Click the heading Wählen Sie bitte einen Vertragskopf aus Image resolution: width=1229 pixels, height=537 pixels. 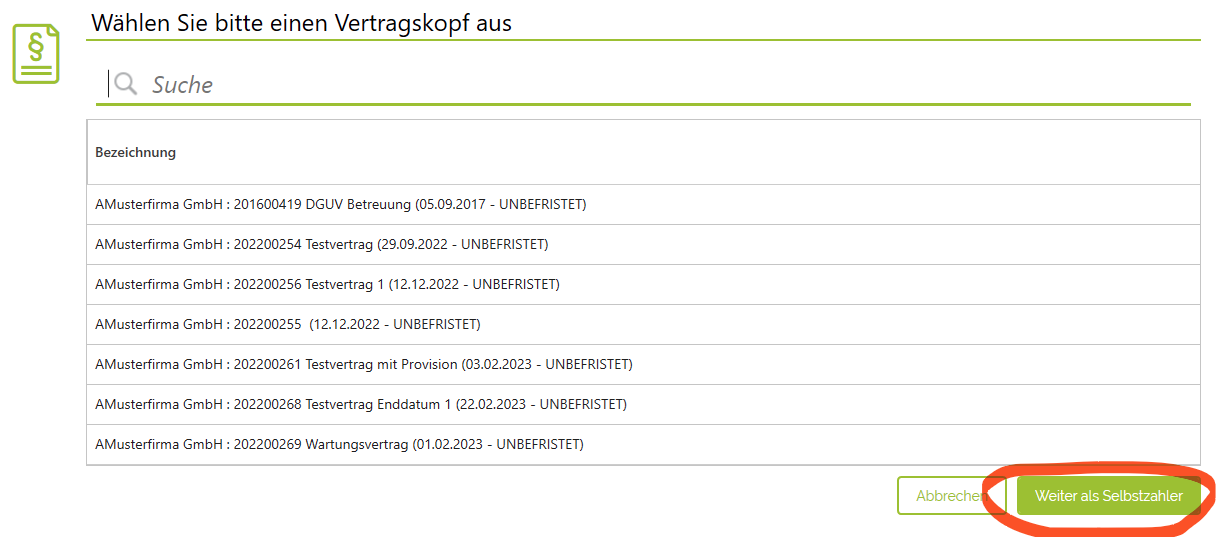click(301, 22)
